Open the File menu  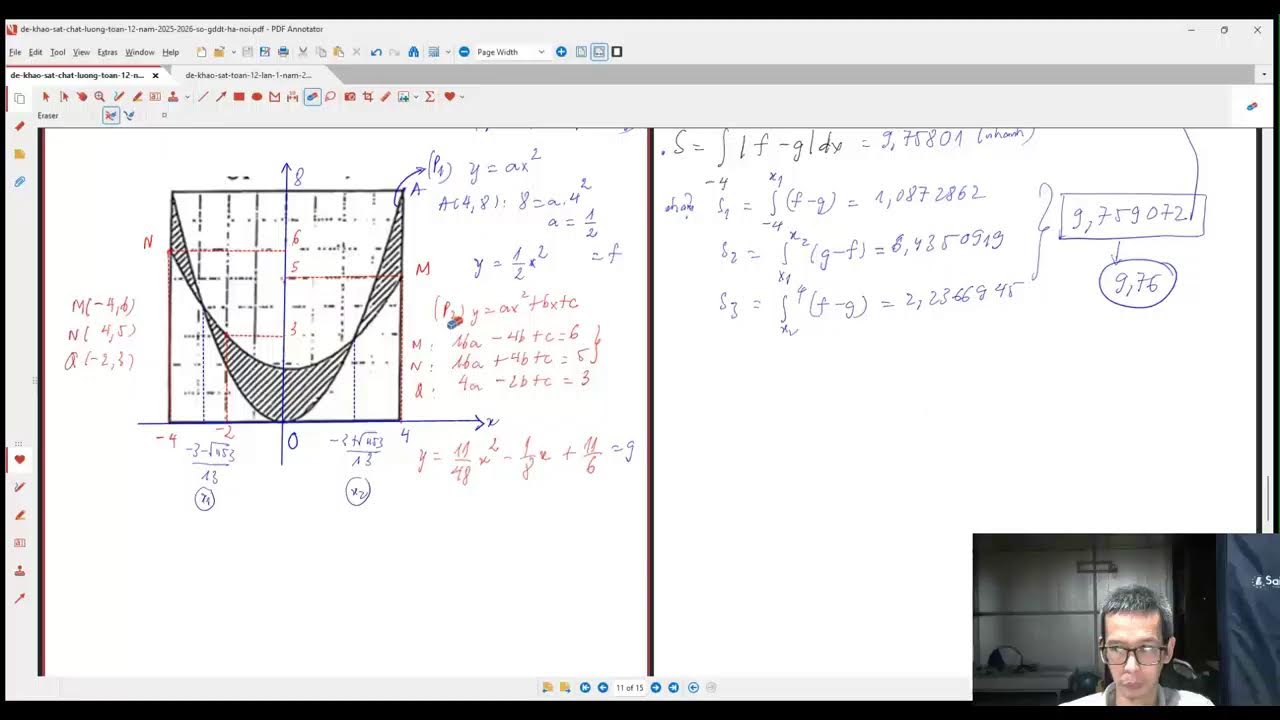click(x=15, y=52)
